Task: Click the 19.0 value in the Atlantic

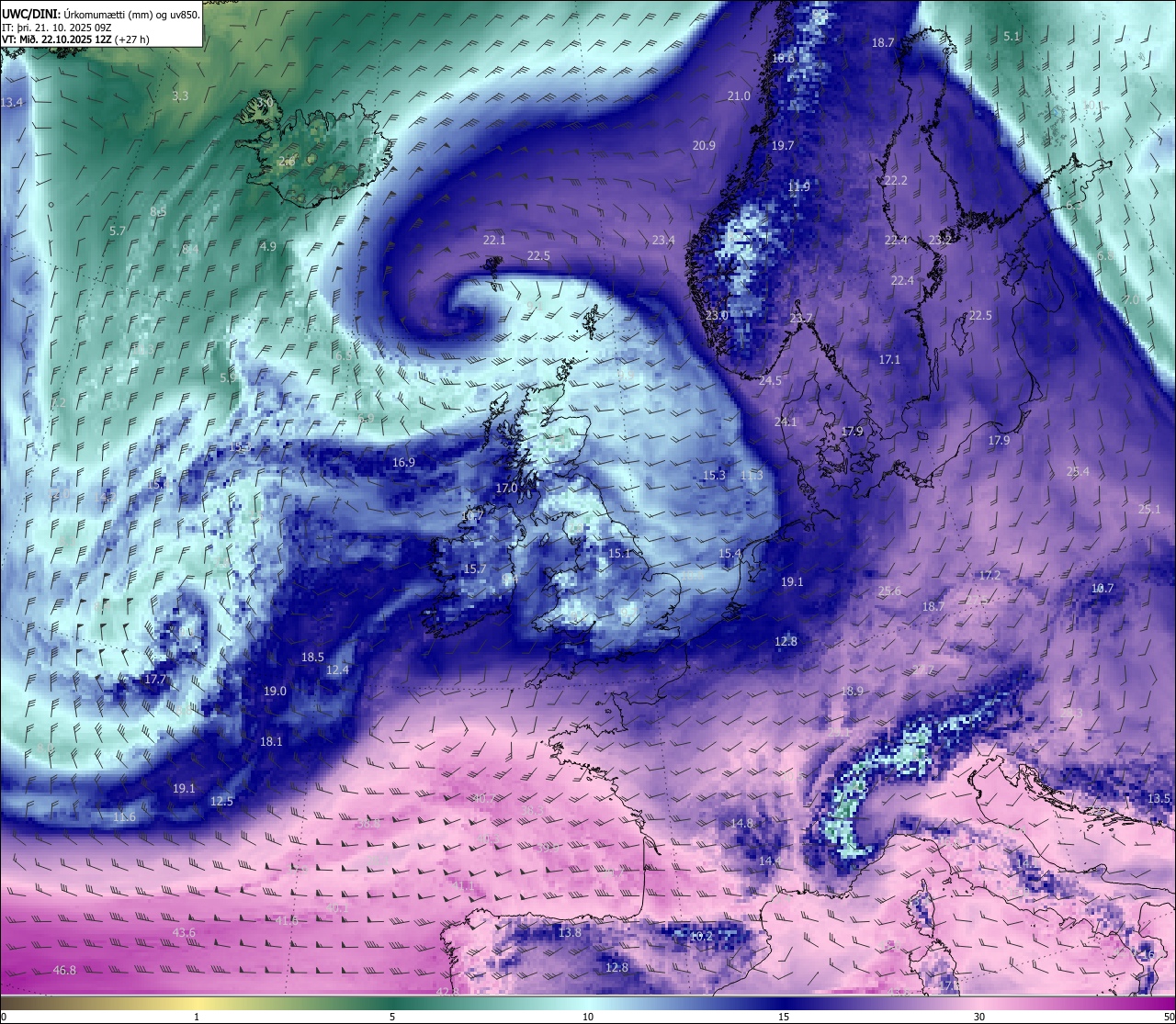Action: pos(275,691)
